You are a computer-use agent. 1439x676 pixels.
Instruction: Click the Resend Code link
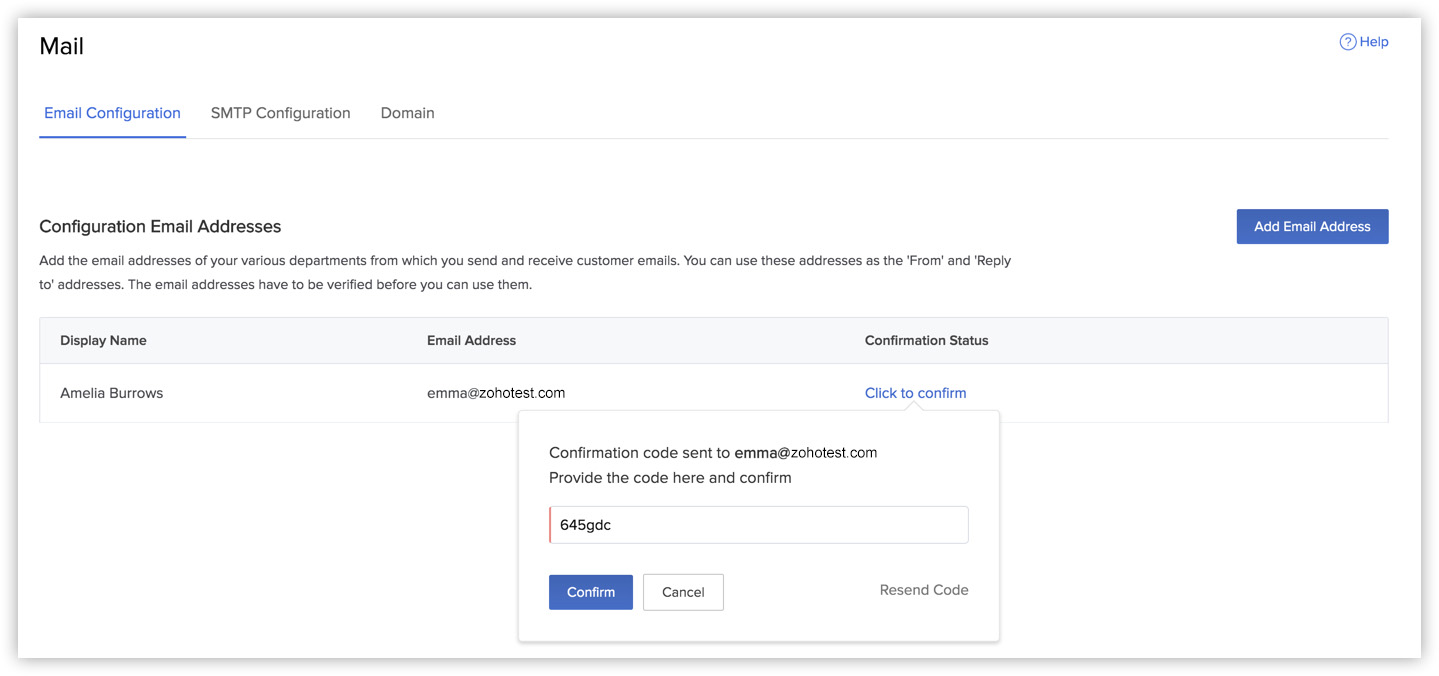[x=923, y=589]
